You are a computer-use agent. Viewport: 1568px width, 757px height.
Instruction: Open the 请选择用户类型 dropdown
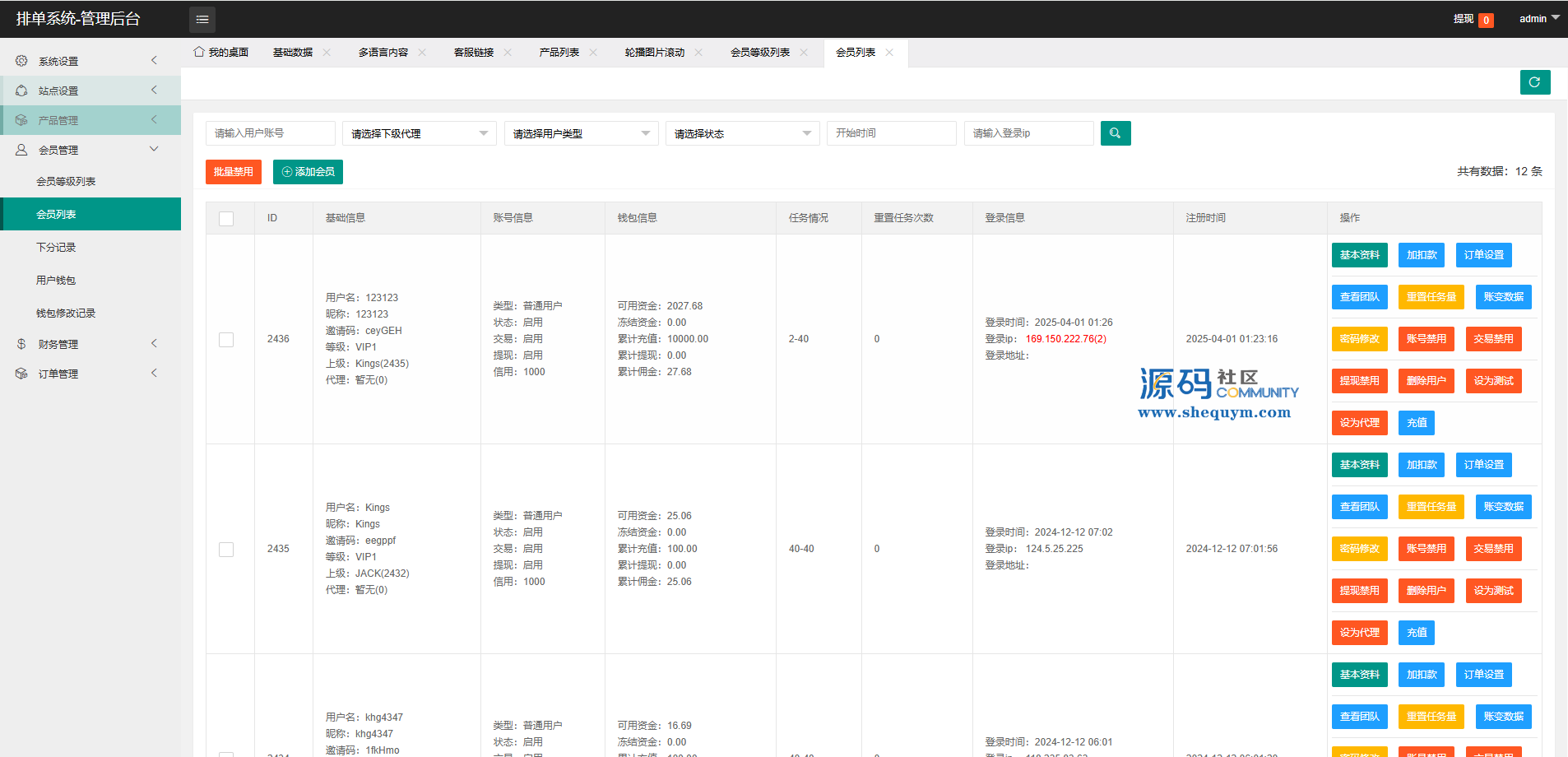pyautogui.click(x=581, y=133)
